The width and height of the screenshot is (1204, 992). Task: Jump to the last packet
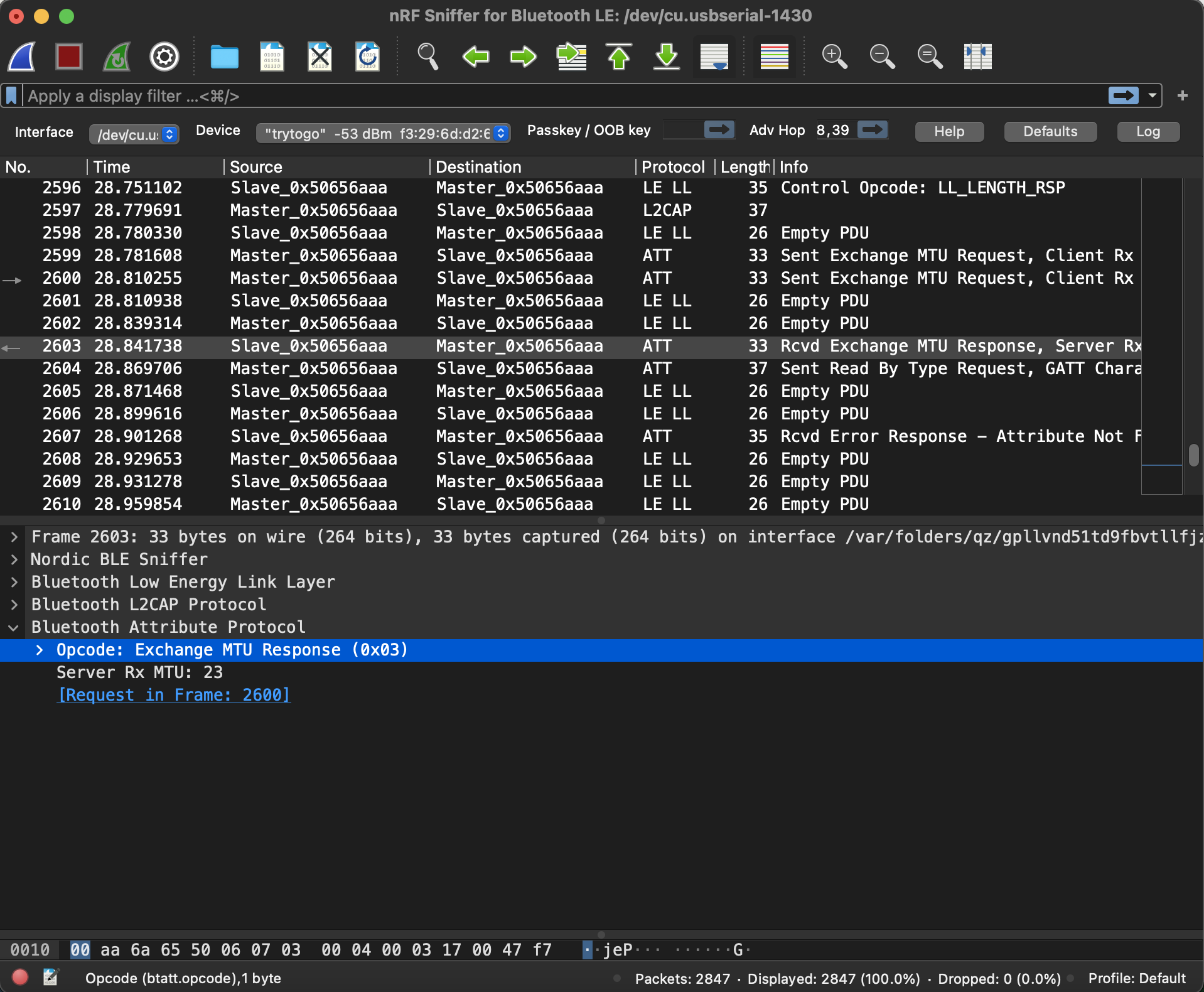667,57
